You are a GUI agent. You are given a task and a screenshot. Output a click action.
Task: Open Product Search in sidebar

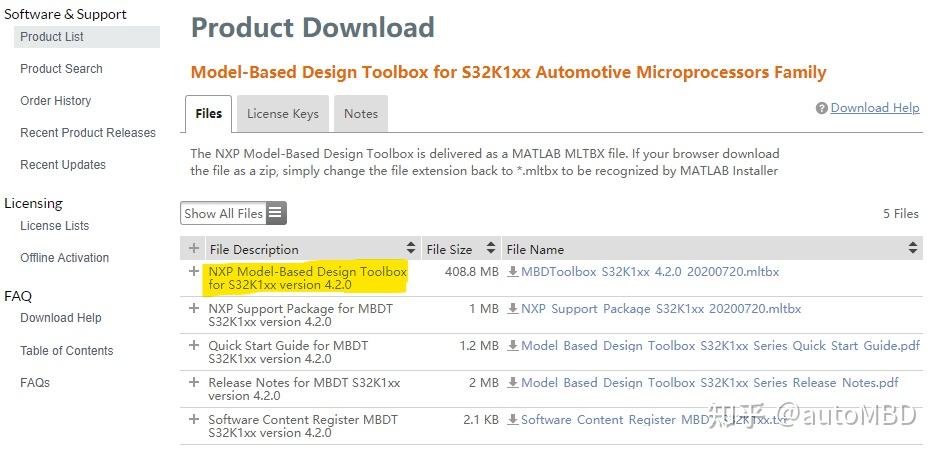(61, 69)
